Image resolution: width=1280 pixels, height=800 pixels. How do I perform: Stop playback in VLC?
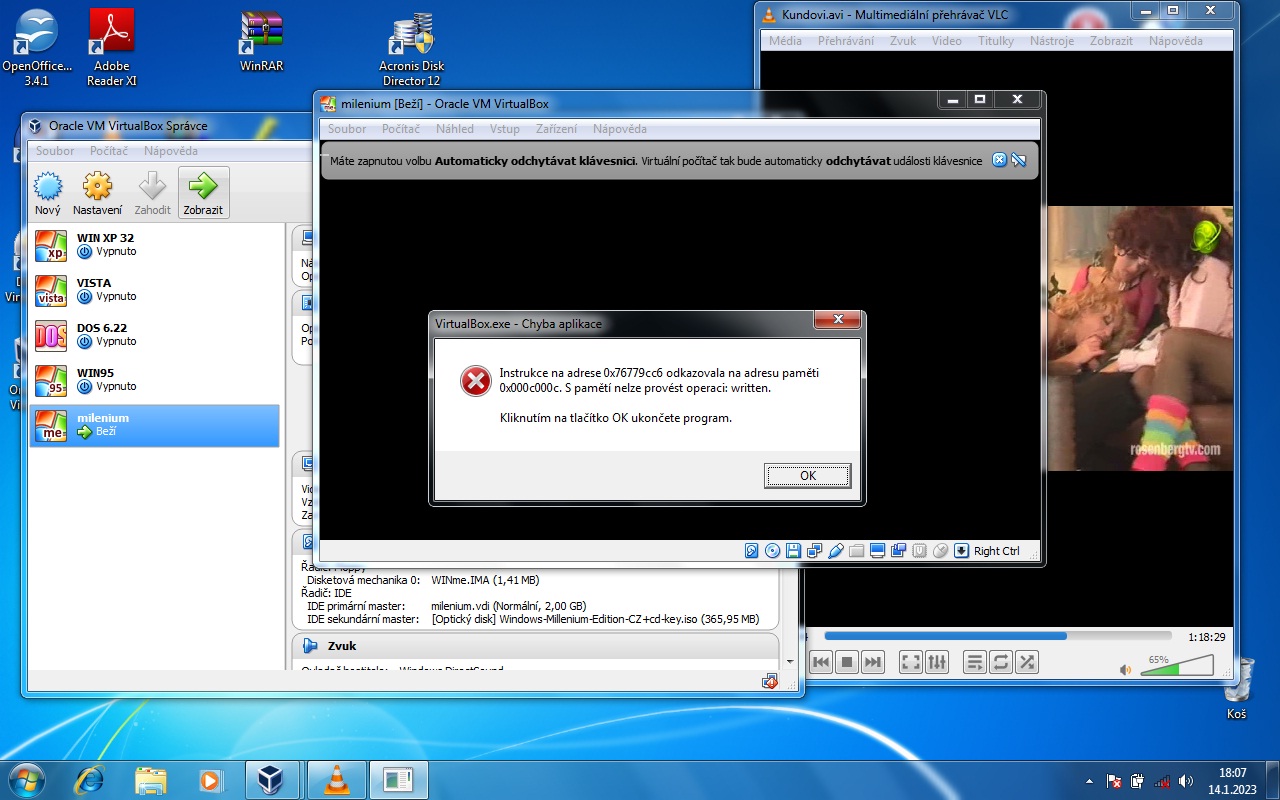[847, 662]
